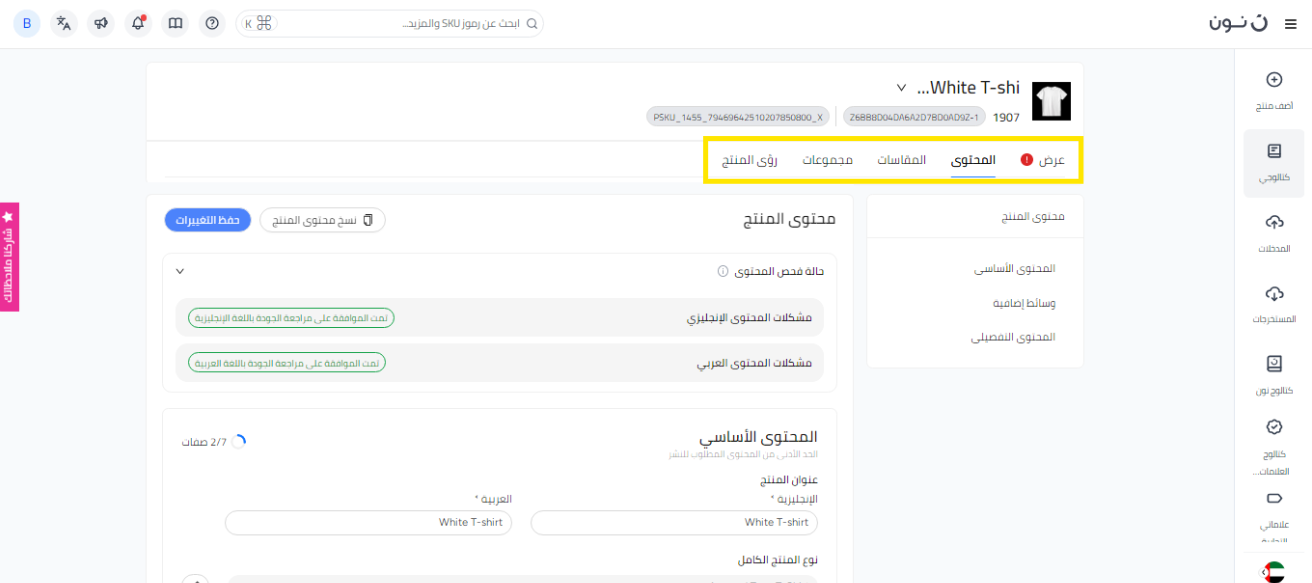Open the help question mark icon
Image resolution: width=1312 pixels, height=583 pixels.
click(x=211, y=23)
